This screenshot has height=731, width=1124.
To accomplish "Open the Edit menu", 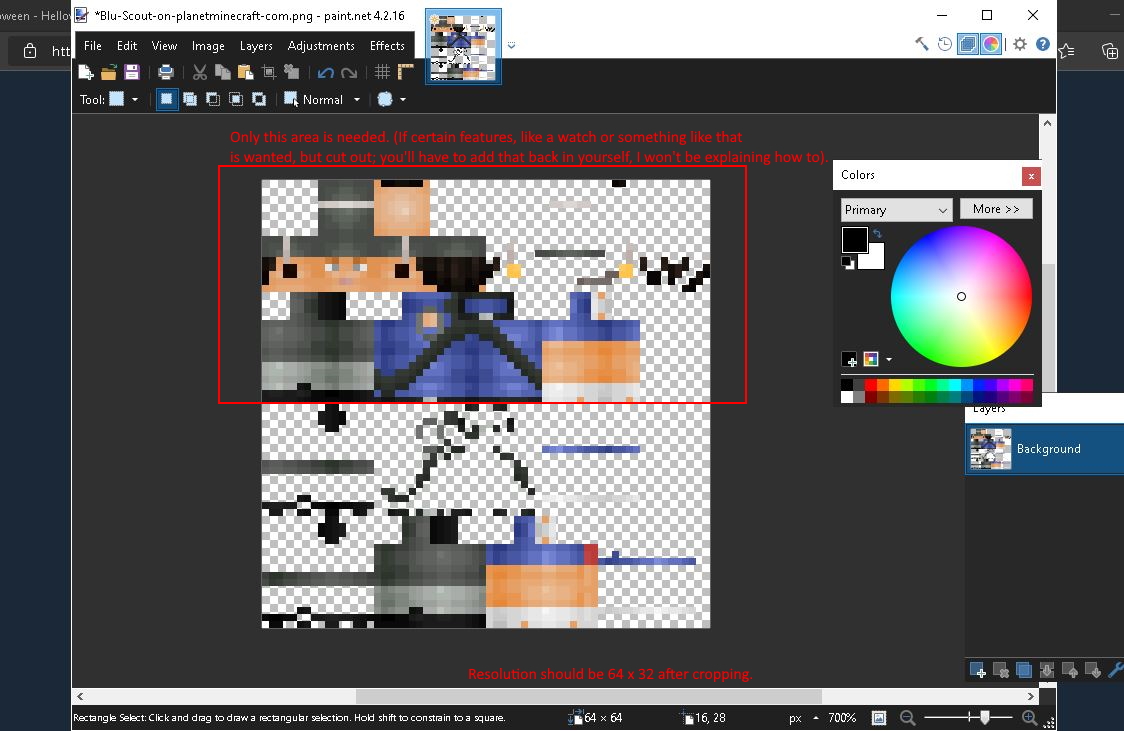I will click(x=127, y=46).
